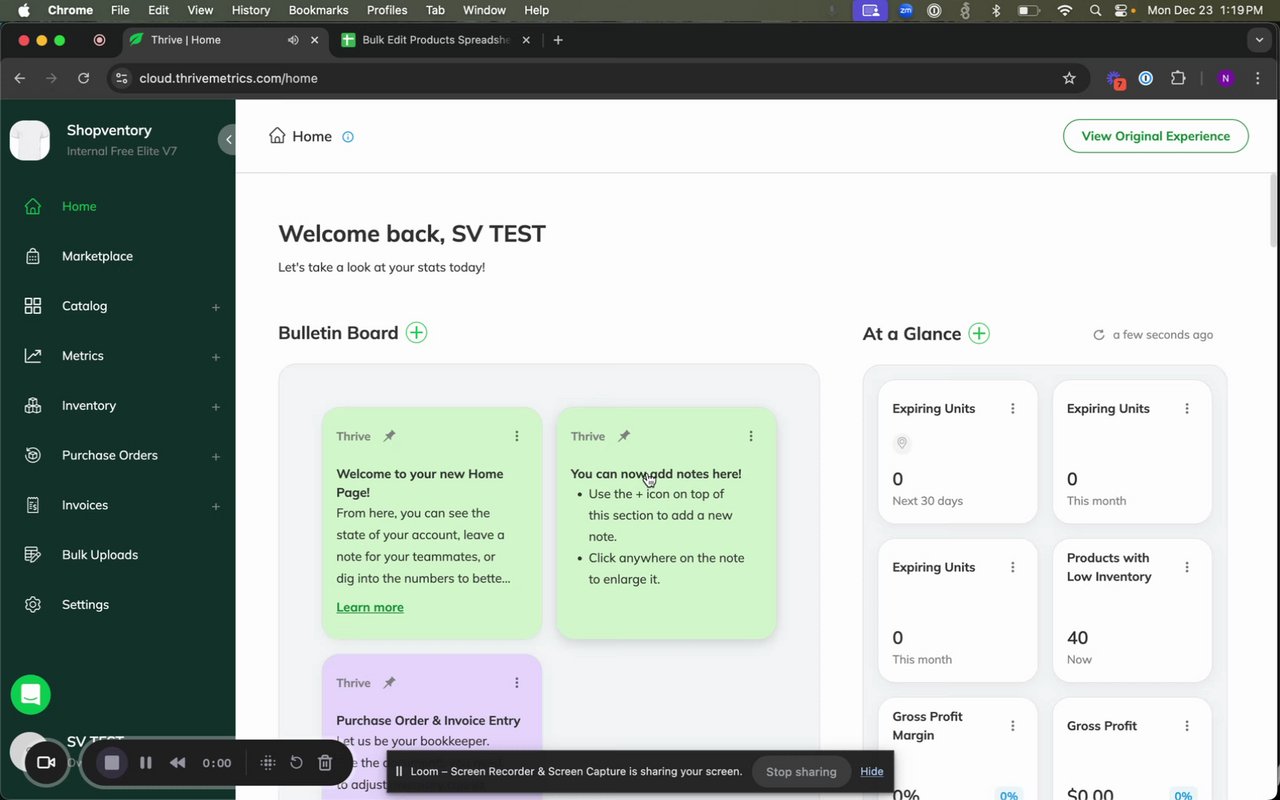Open the Bookmarks menu in menu bar

(318, 10)
